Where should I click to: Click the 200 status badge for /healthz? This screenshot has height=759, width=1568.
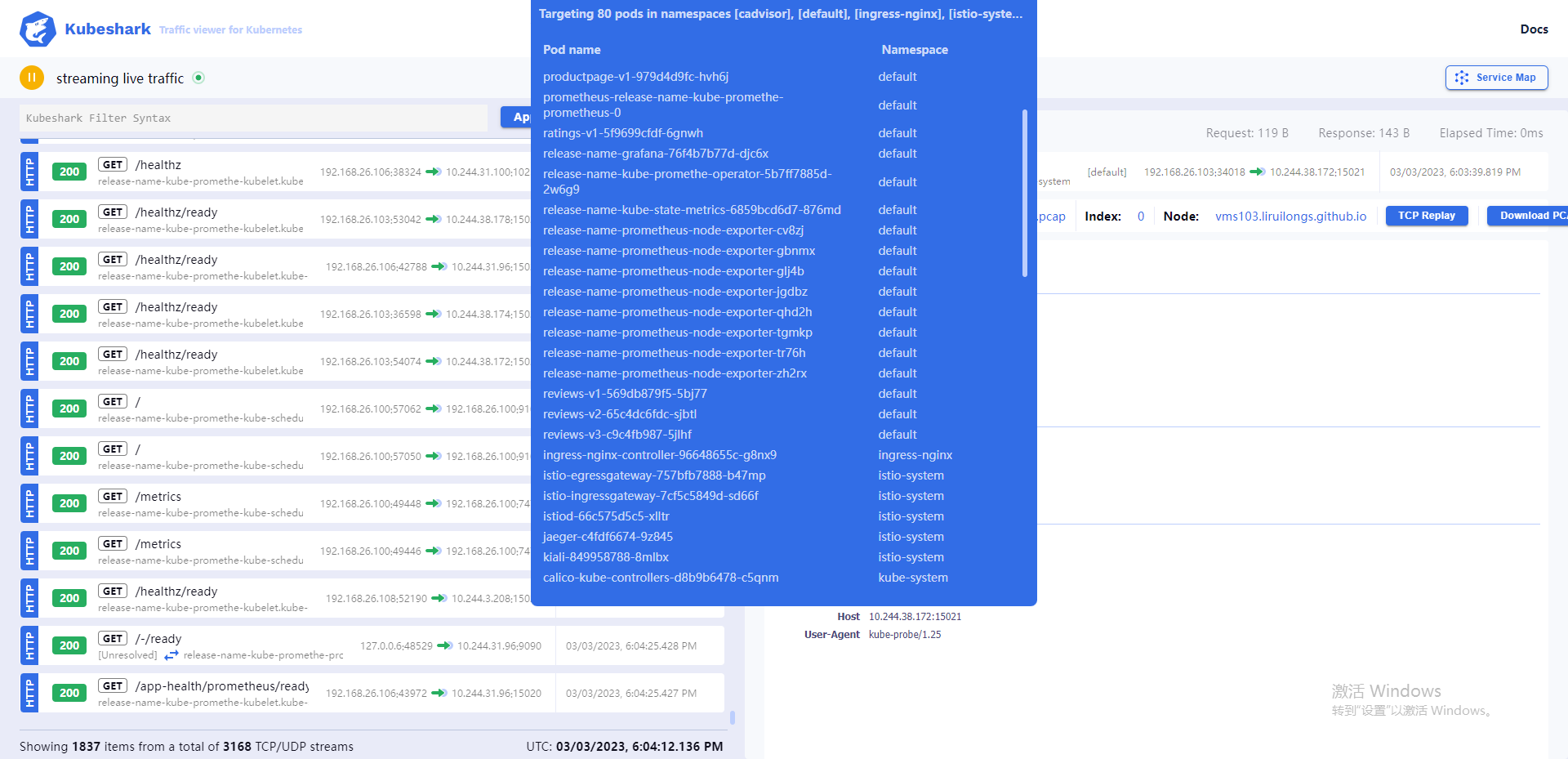pos(69,172)
